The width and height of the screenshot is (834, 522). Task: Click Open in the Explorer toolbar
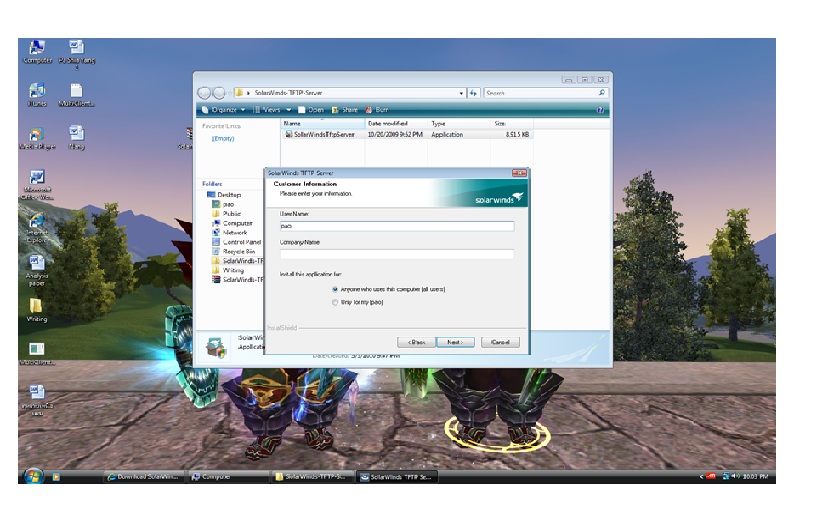[311, 110]
